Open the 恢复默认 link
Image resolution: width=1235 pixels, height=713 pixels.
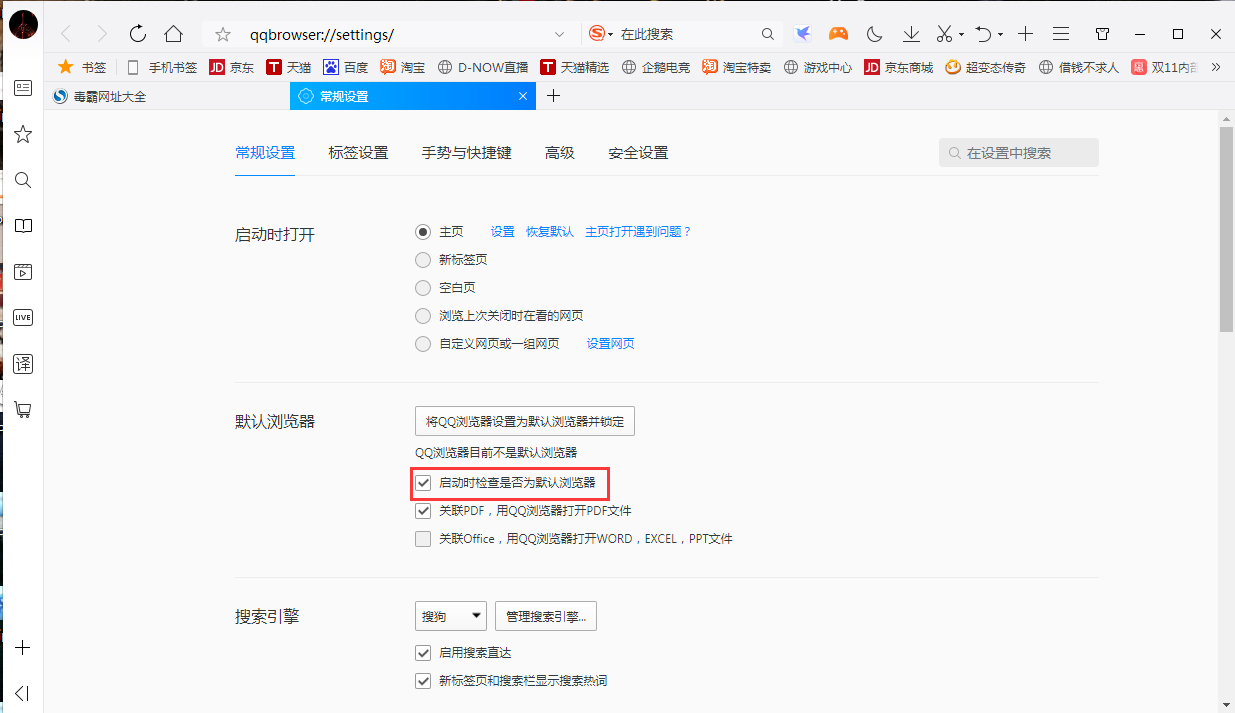coord(549,231)
